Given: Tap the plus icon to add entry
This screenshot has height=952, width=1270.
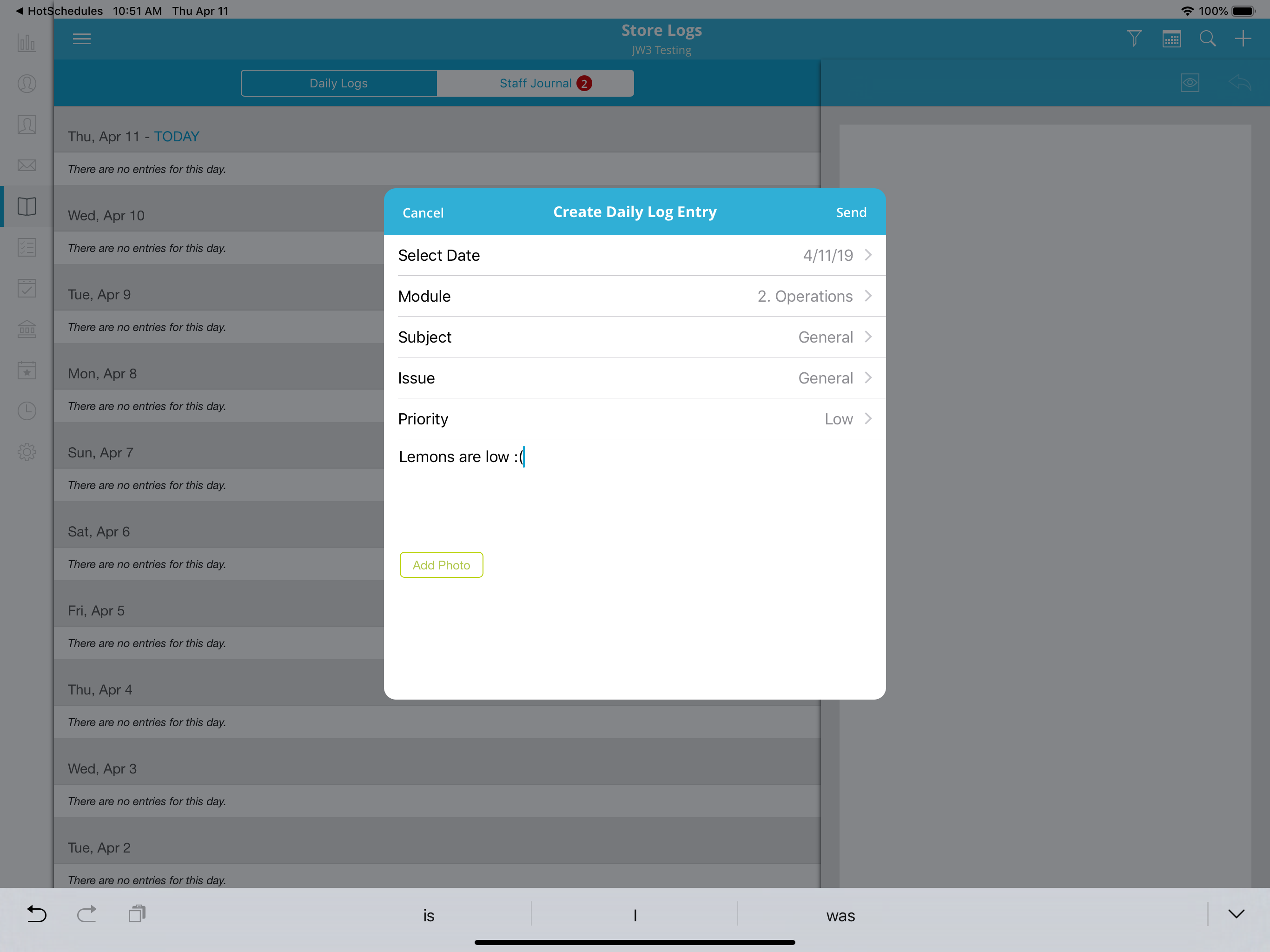Looking at the screenshot, I should (x=1243, y=39).
